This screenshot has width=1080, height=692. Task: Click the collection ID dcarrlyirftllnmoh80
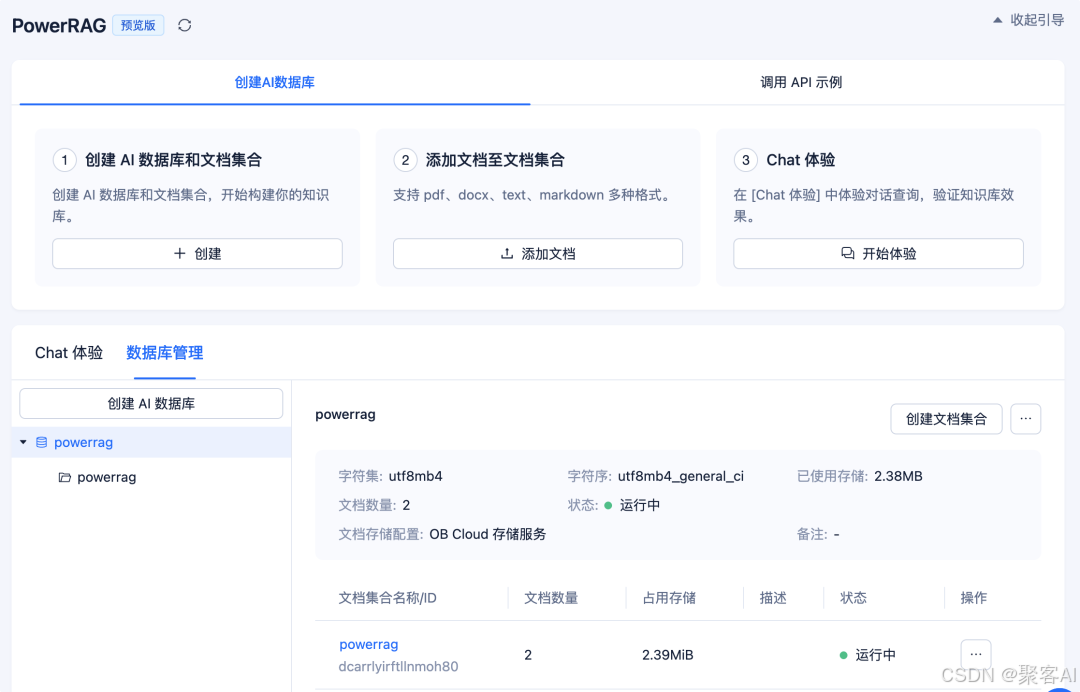[398, 667]
